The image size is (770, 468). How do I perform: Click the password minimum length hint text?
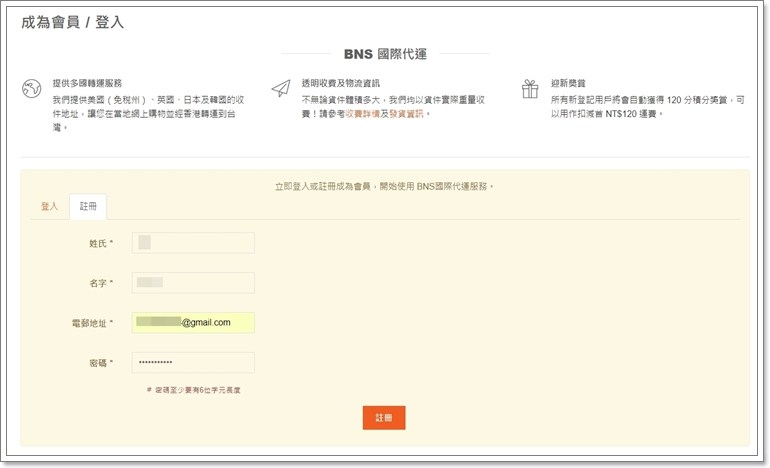click(x=193, y=389)
